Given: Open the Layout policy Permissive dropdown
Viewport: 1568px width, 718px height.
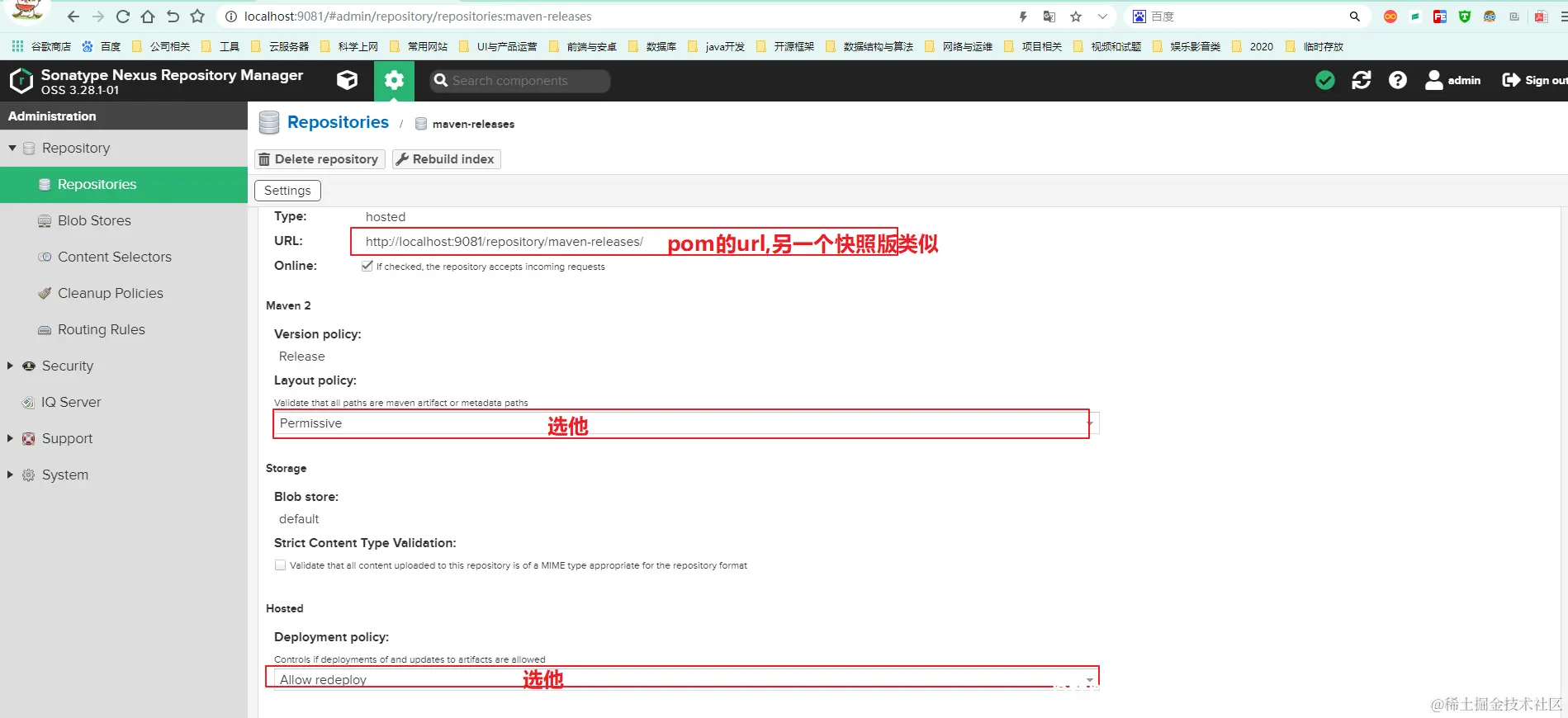Looking at the screenshot, I should click(685, 423).
